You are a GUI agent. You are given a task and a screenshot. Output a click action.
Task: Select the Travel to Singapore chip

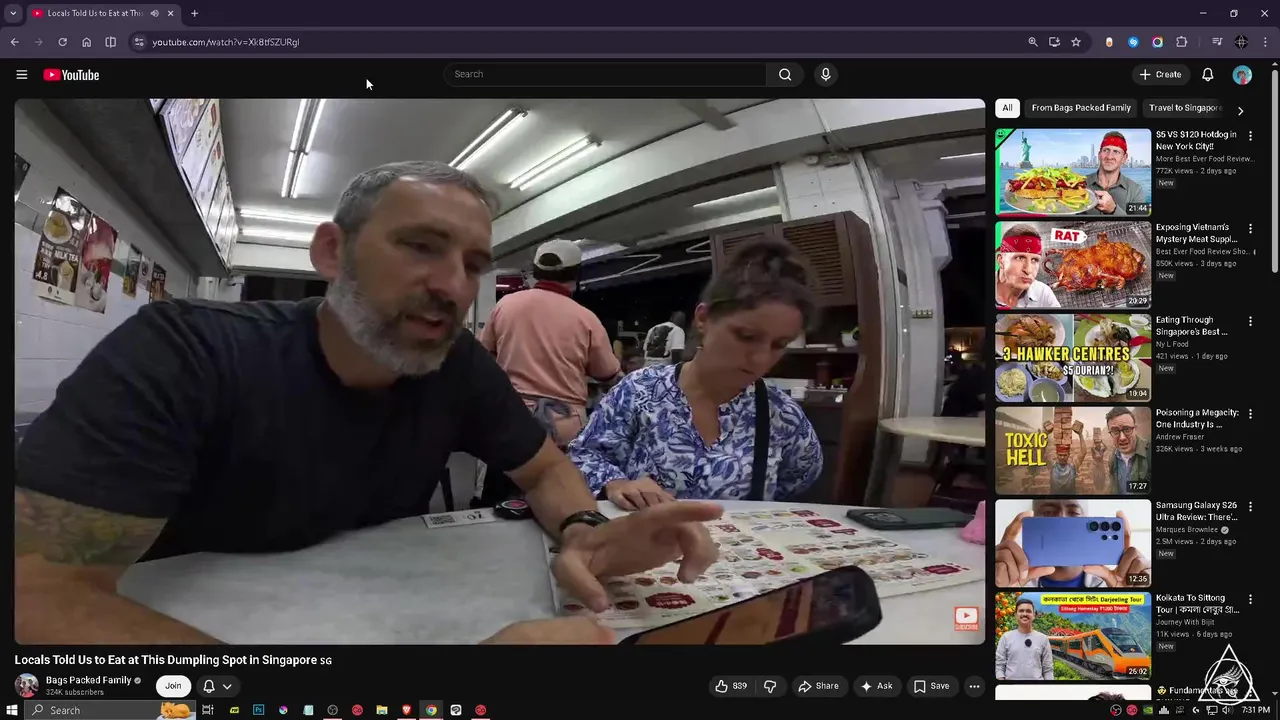tap(1185, 108)
